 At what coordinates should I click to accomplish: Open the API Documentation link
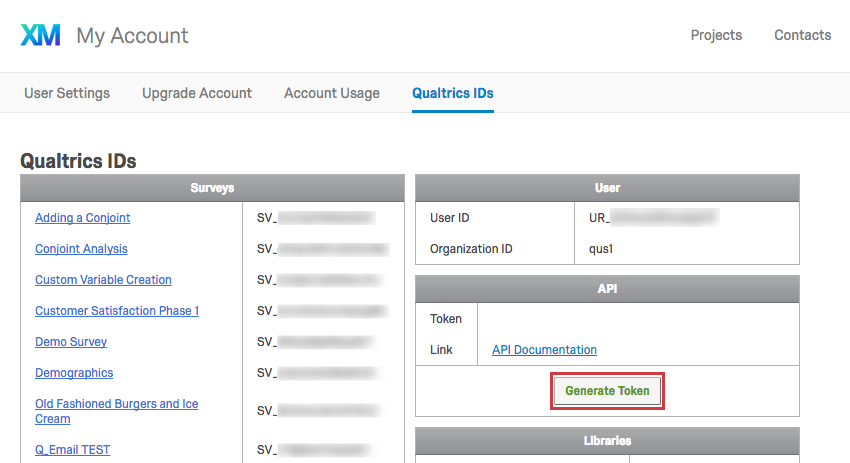tap(544, 350)
